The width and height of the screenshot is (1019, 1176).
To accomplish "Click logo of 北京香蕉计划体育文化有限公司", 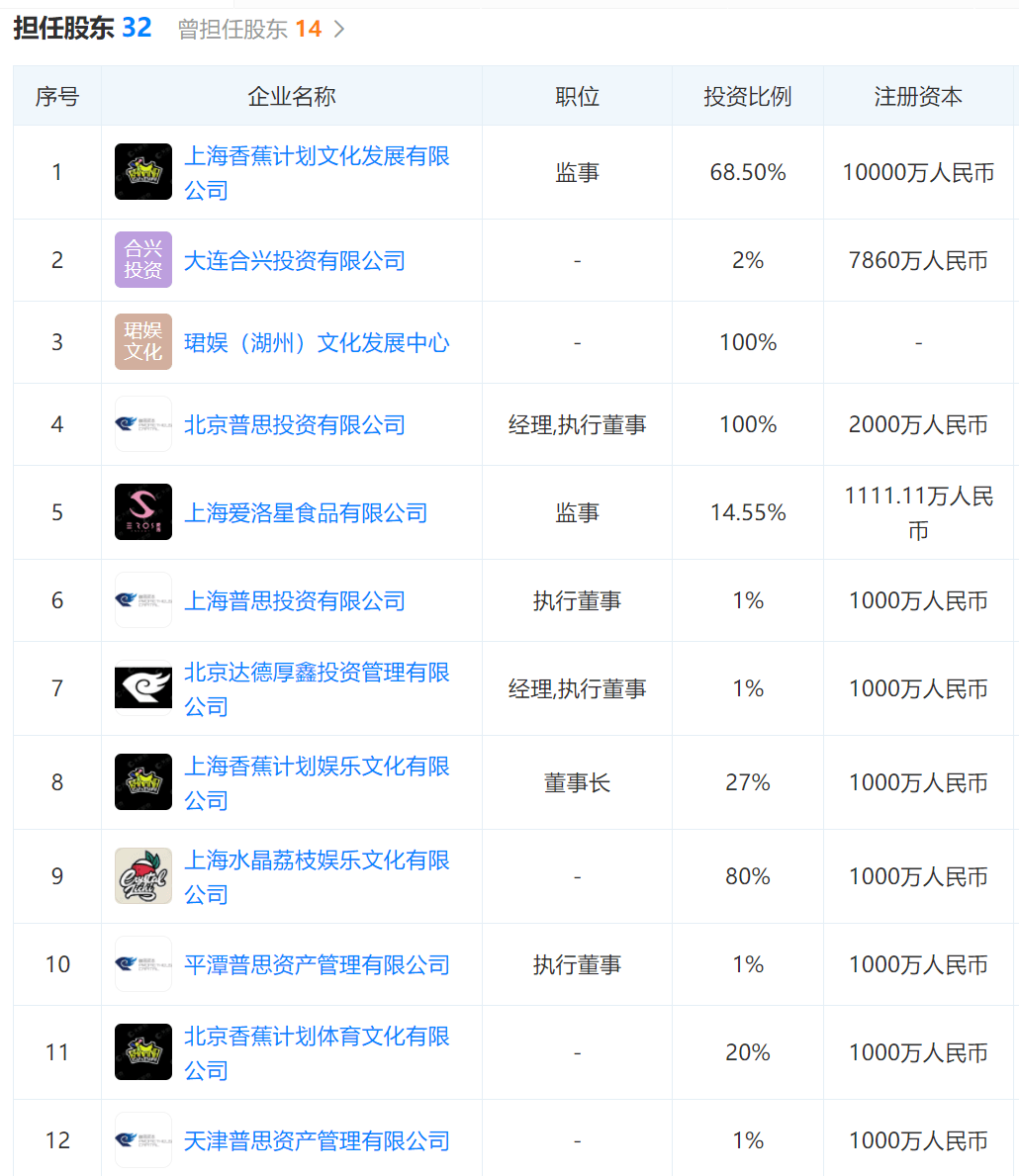I will [143, 1052].
